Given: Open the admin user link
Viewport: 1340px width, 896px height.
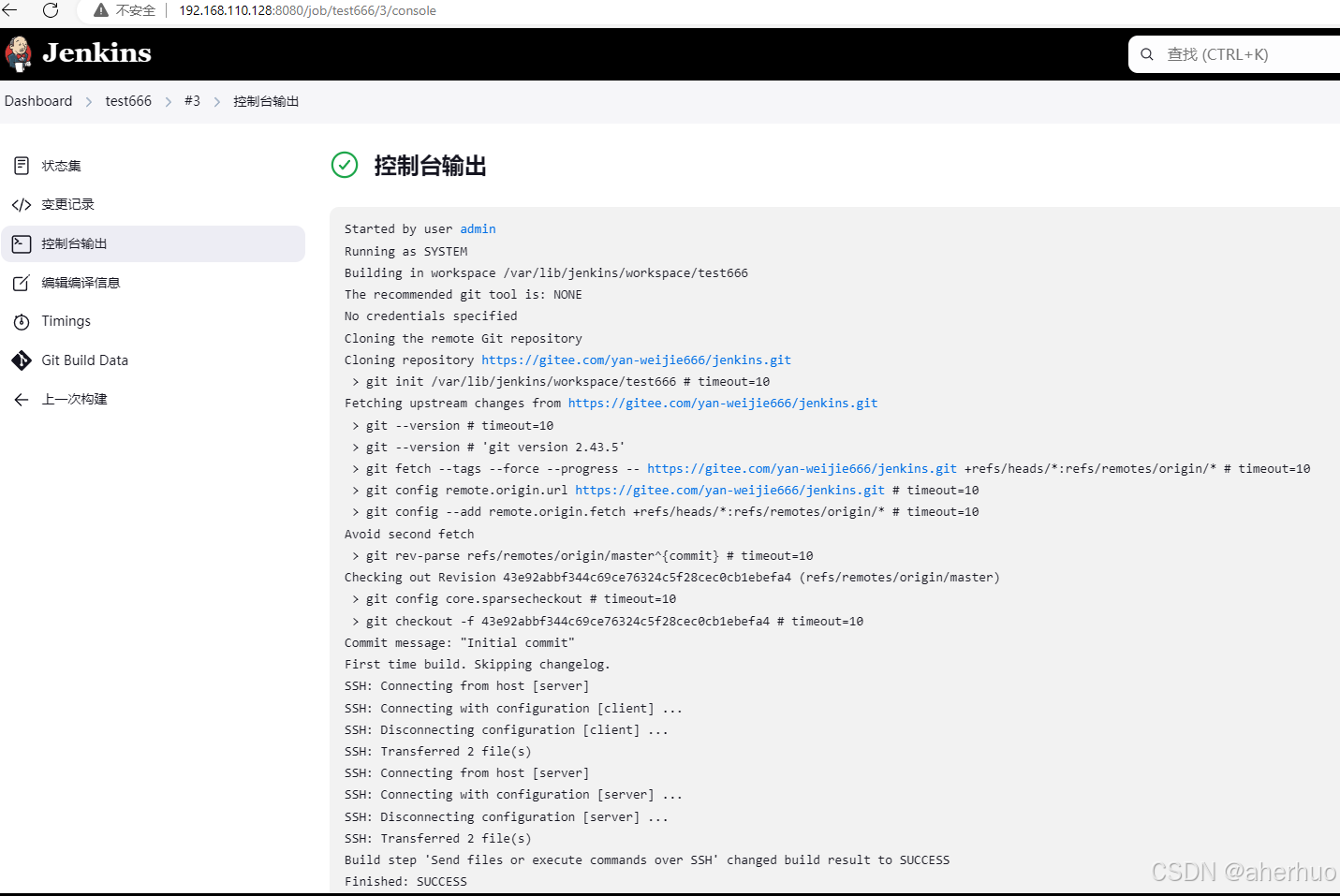Looking at the screenshot, I should pos(478,229).
